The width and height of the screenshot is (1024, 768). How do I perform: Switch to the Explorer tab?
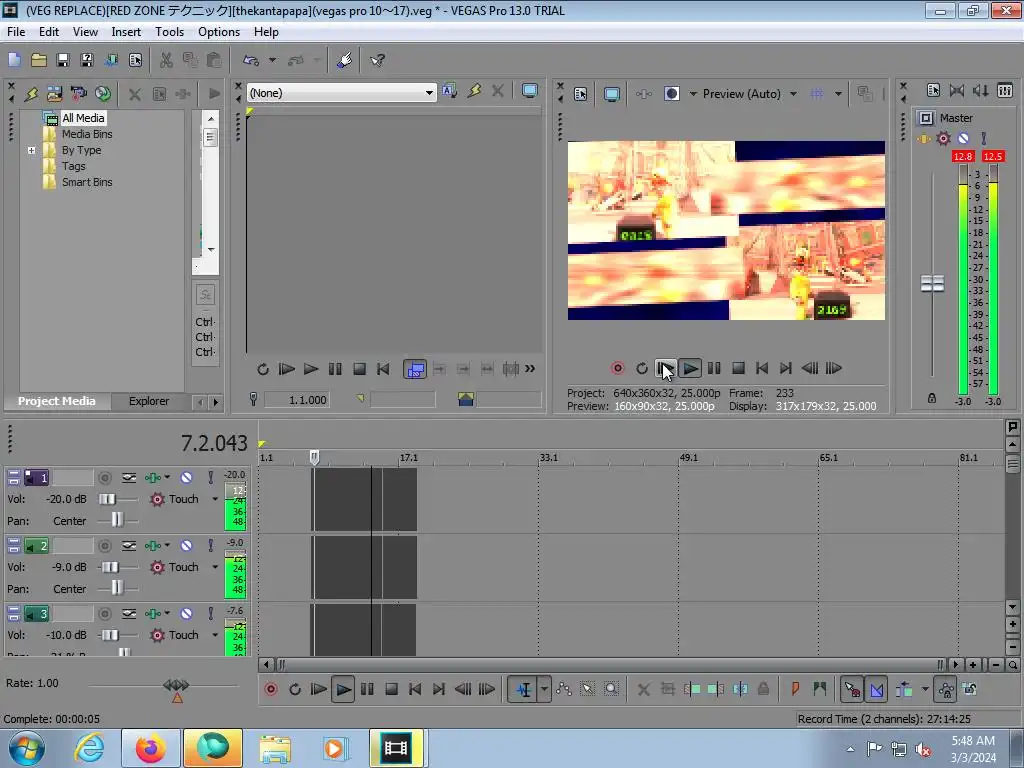(x=148, y=401)
